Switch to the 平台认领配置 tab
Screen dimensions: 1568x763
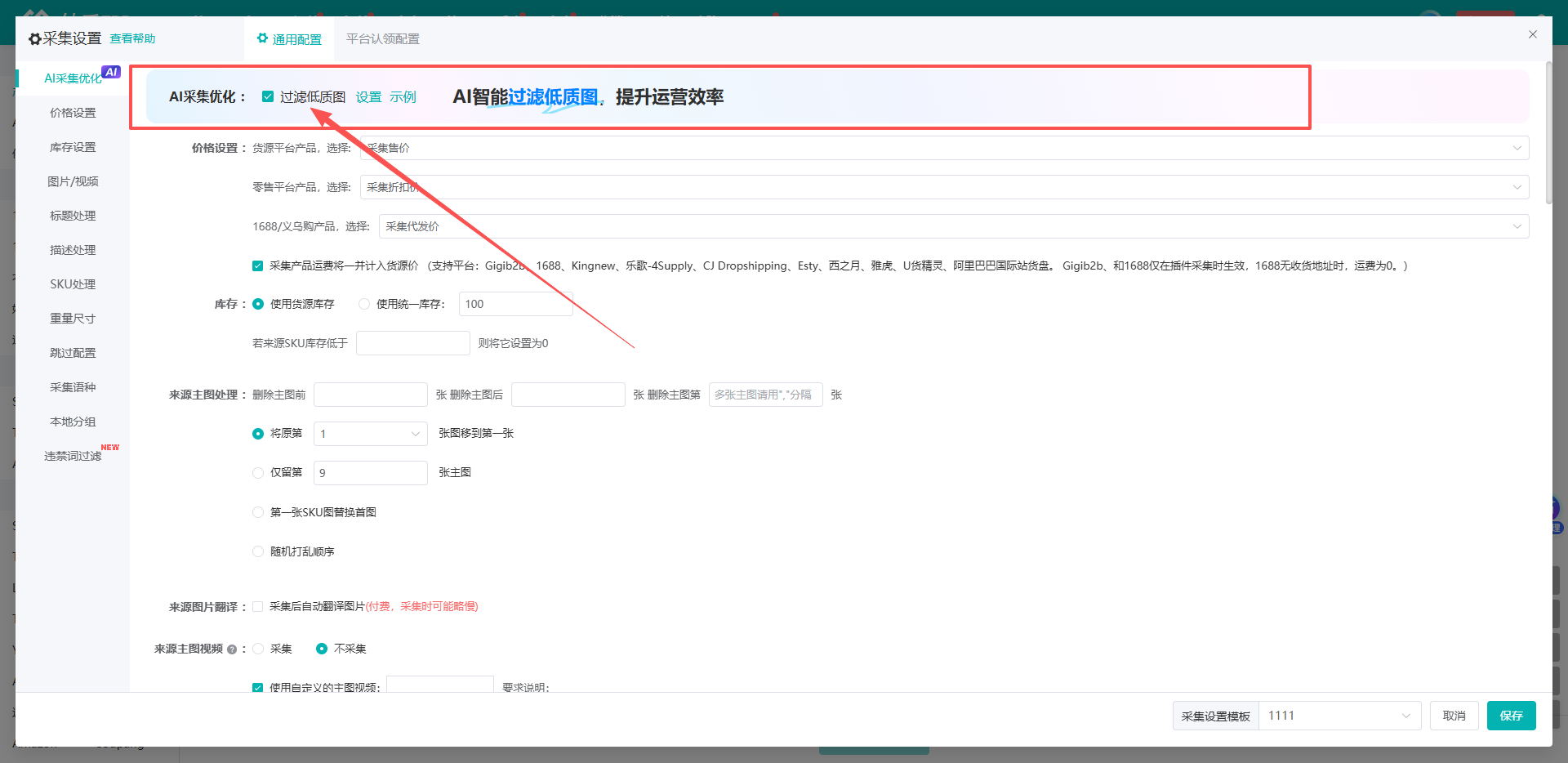pos(382,39)
